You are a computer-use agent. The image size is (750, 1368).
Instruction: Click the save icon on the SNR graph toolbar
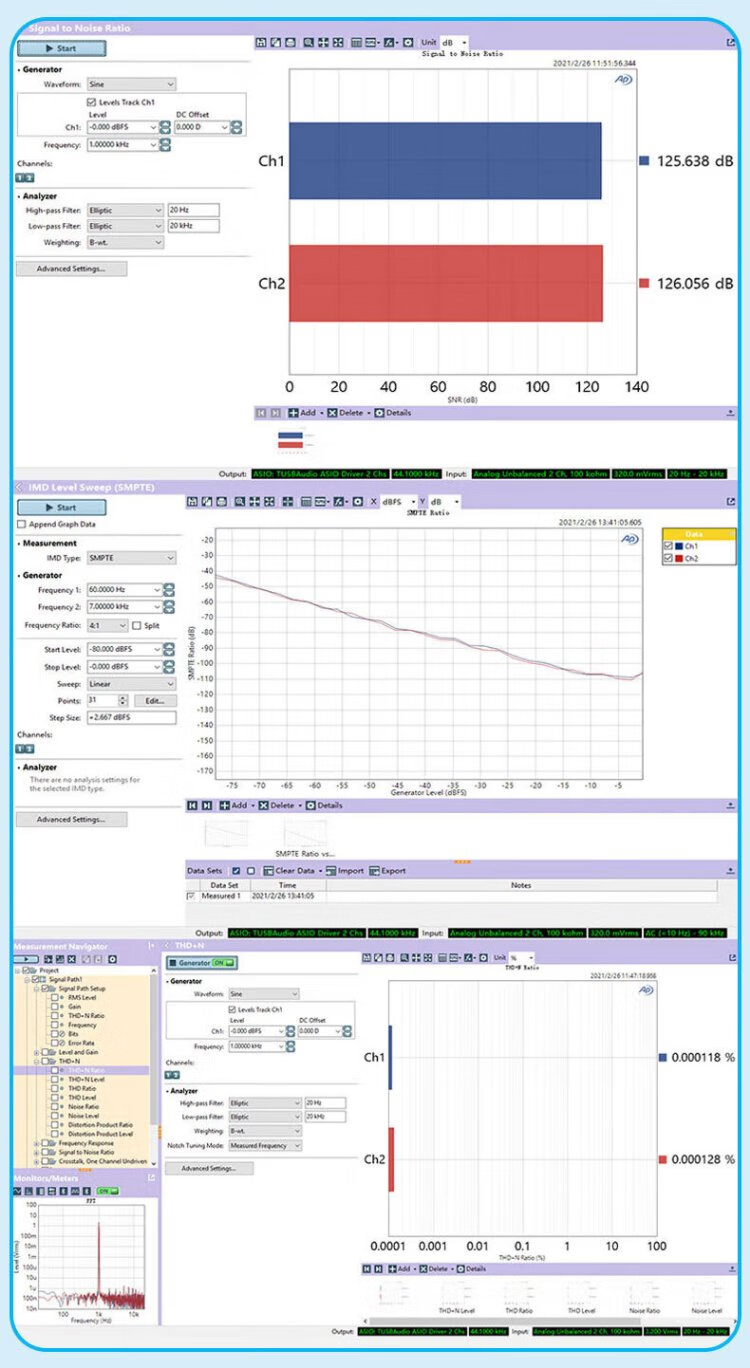coord(262,43)
